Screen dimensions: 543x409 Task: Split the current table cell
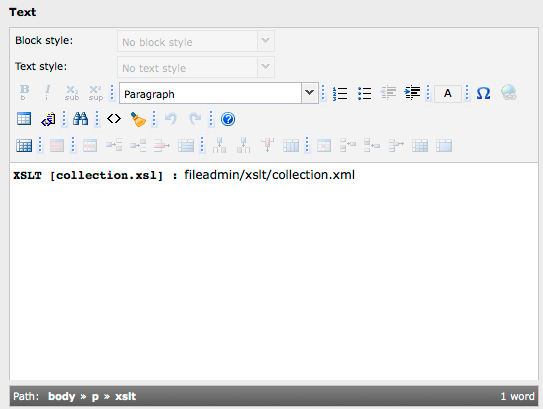[420, 145]
